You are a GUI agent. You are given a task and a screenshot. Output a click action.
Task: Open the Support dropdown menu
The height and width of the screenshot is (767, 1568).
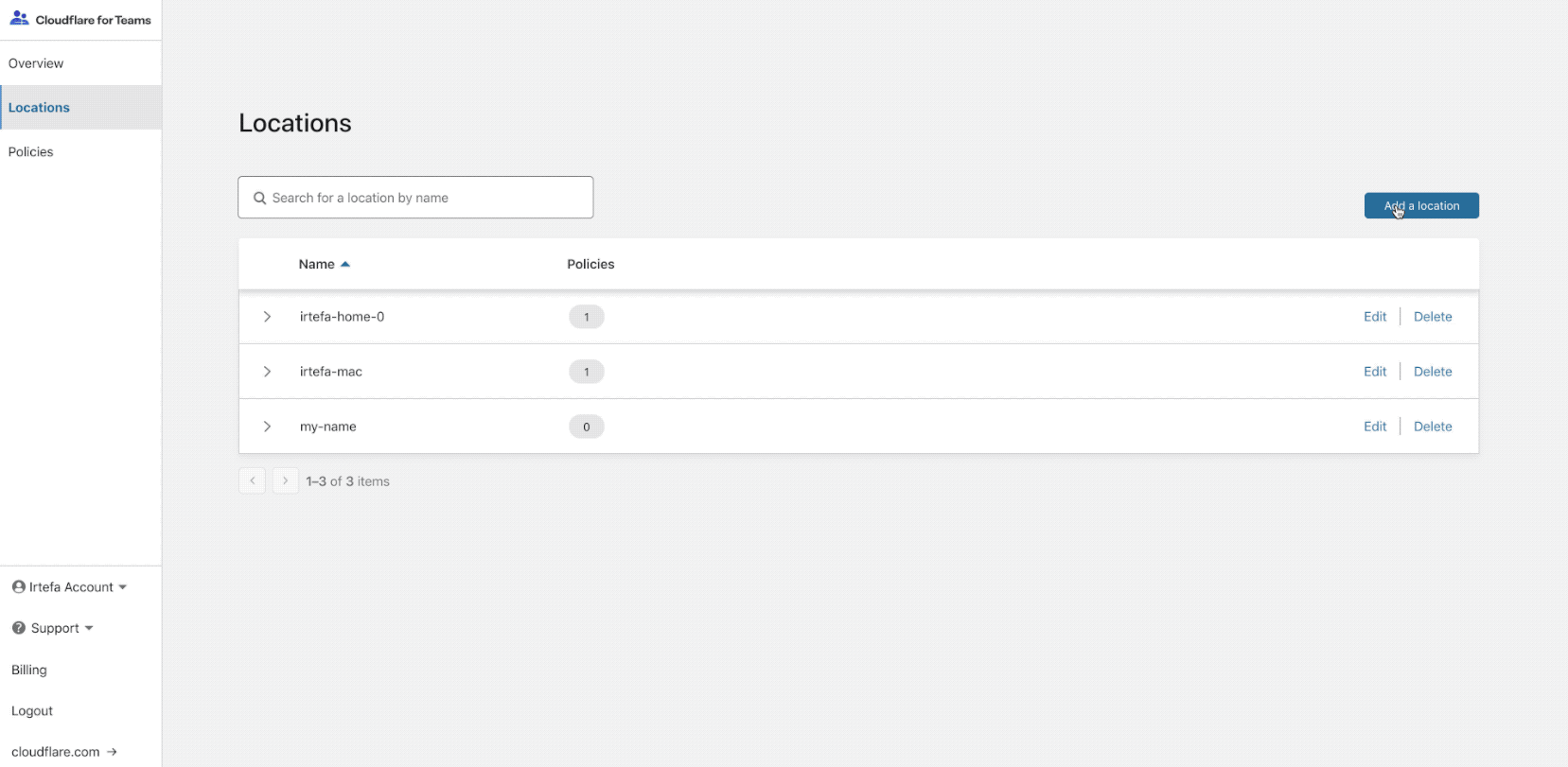tap(52, 628)
